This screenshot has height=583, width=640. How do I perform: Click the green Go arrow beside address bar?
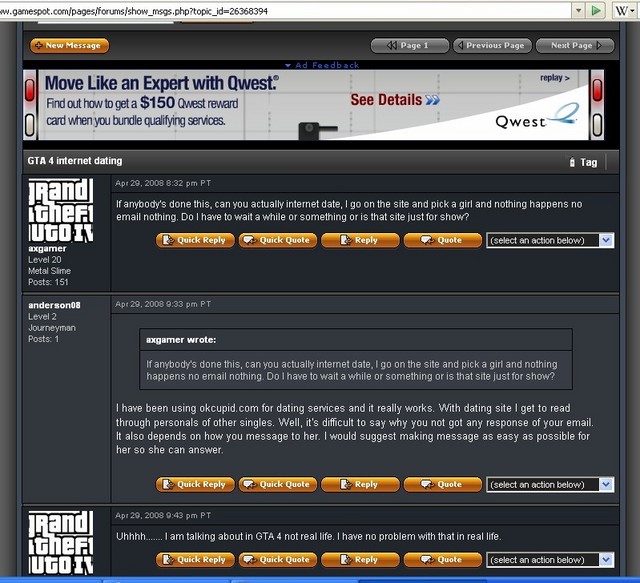click(x=596, y=9)
